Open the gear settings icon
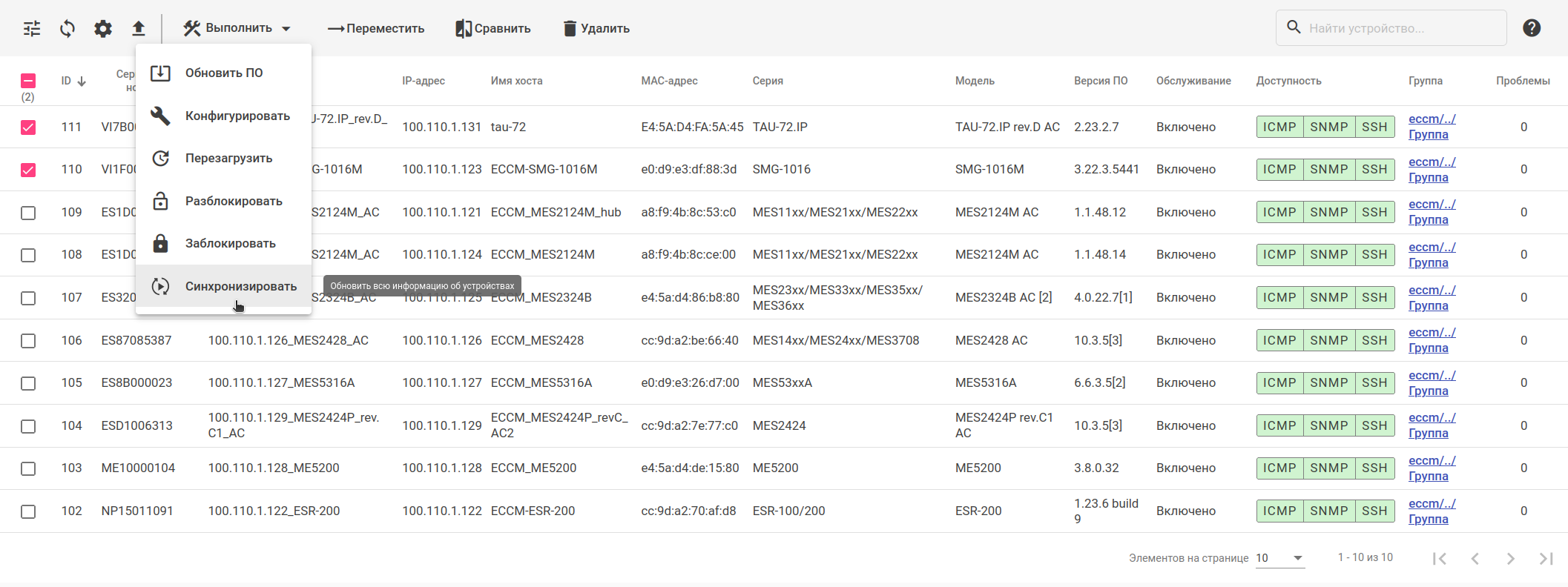The image size is (1568, 587). point(103,29)
